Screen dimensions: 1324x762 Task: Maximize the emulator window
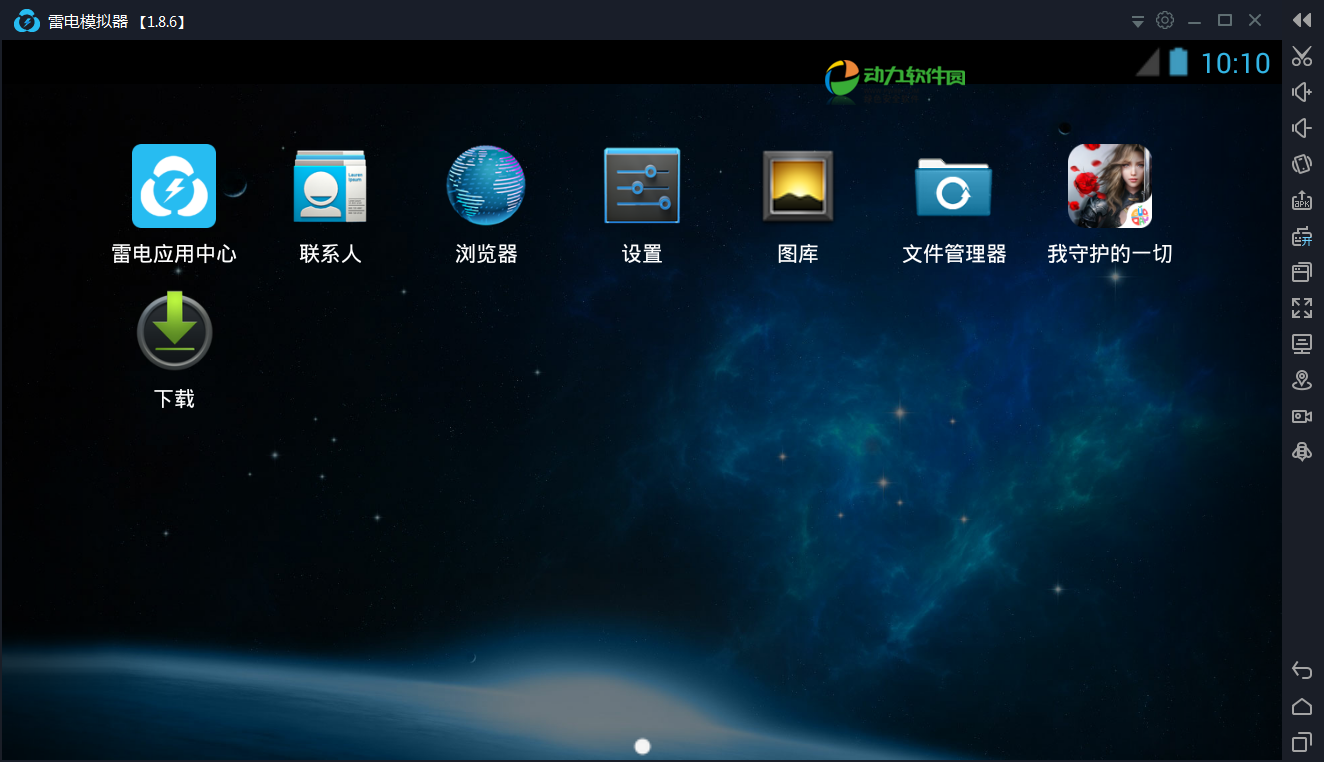[x=1225, y=20]
